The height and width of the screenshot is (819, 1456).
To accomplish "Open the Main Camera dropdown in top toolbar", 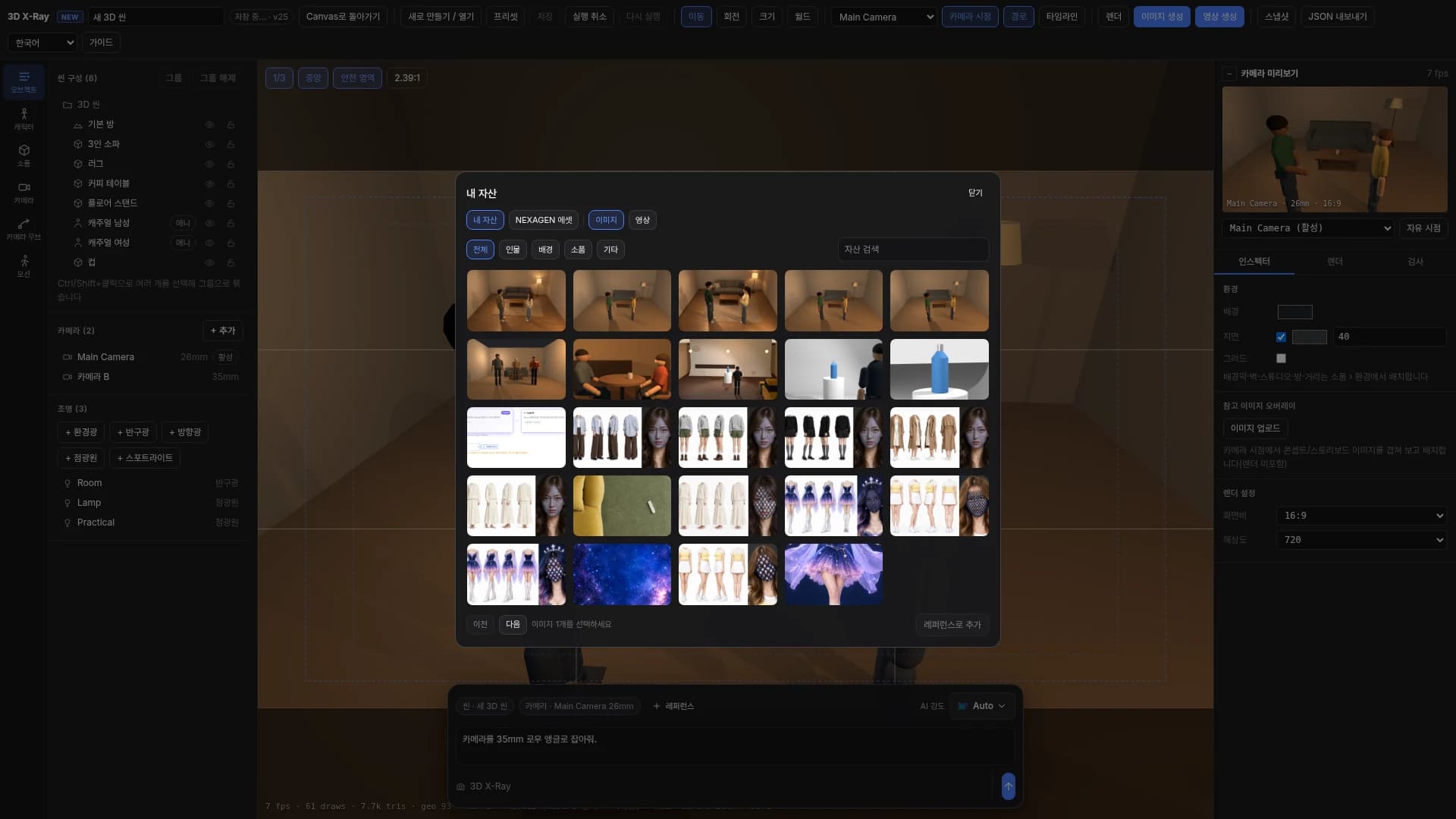I will coord(883,17).
